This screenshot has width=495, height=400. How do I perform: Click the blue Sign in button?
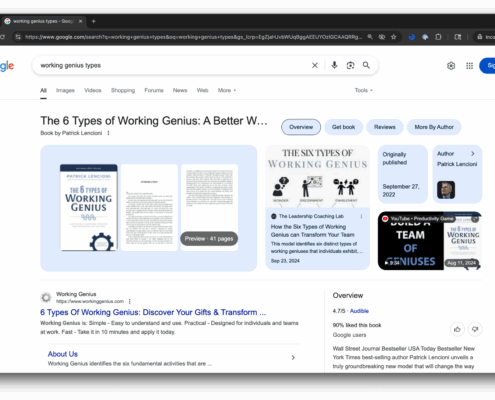pos(487,66)
